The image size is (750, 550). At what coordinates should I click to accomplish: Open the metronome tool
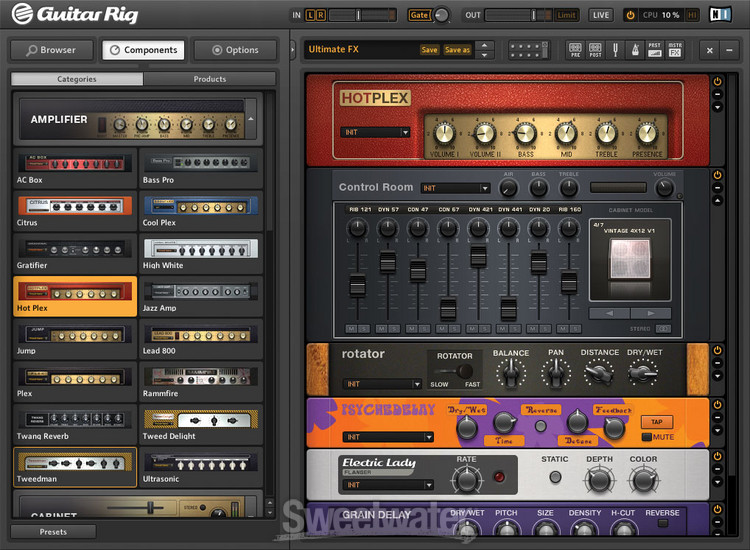[633, 49]
